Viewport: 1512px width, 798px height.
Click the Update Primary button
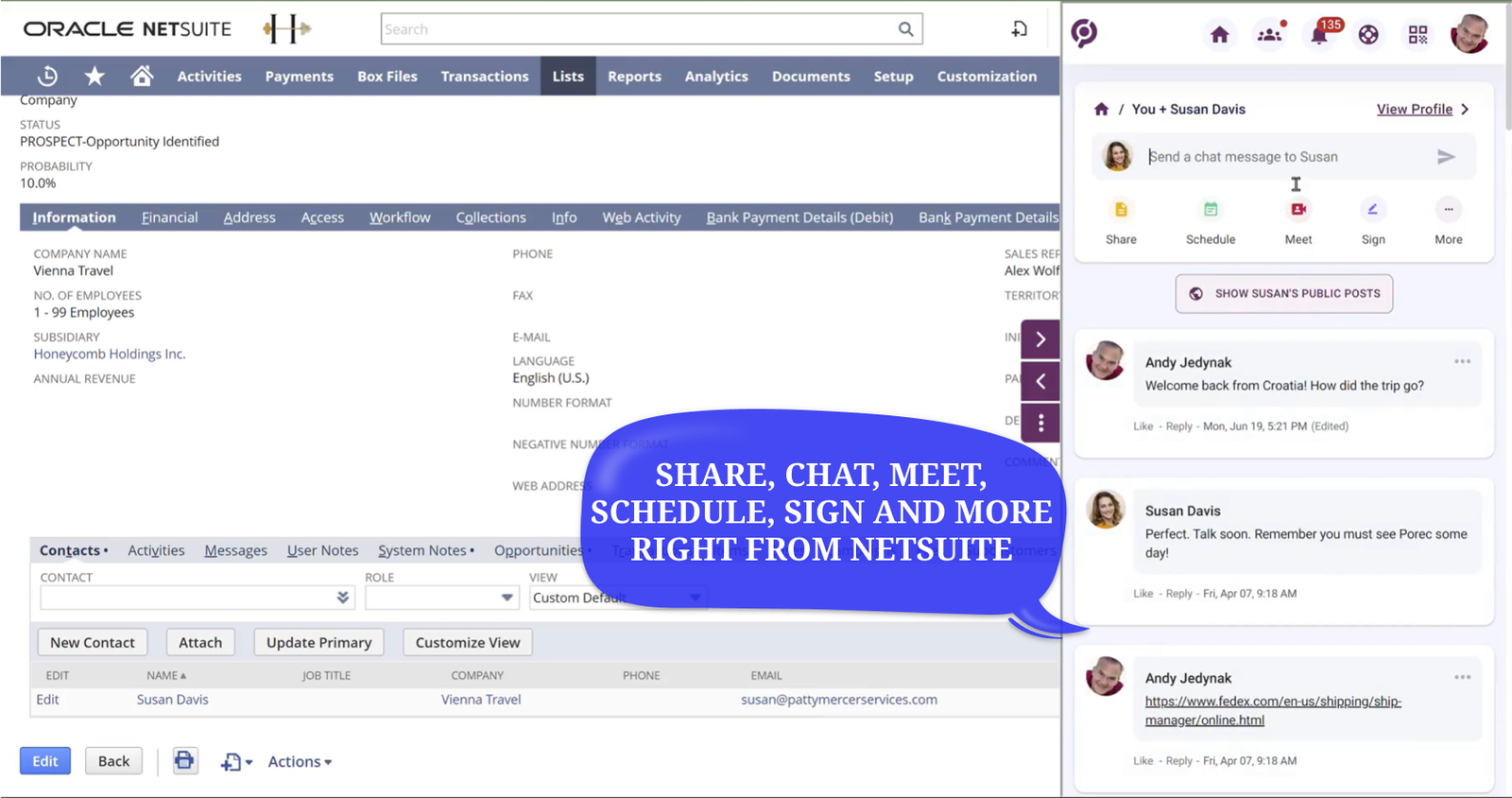click(318, 642)
